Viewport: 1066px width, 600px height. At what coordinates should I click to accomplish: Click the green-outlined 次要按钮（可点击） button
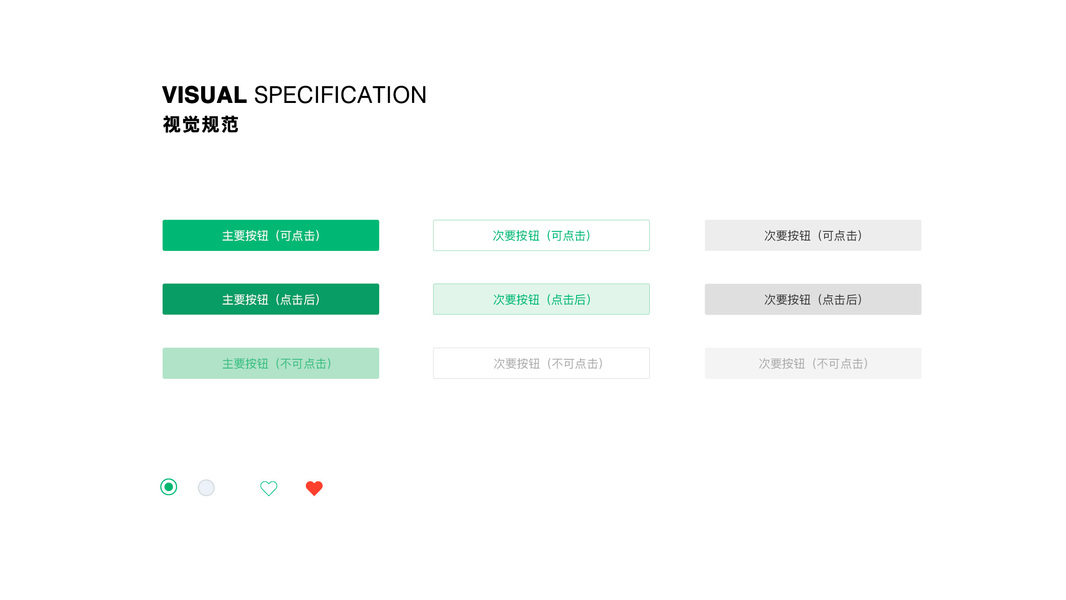click(x=541, y=235)
